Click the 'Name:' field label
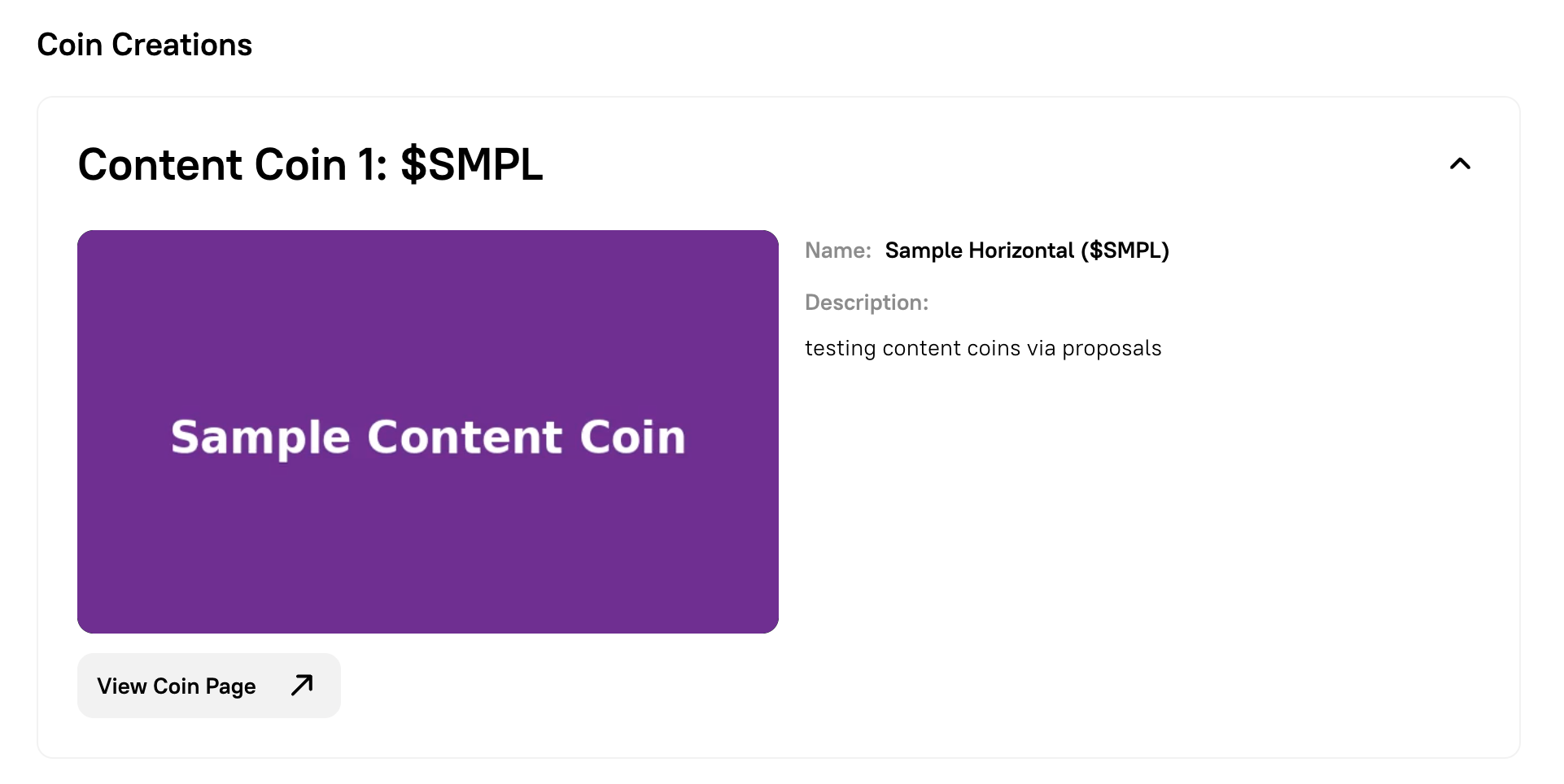Screen dimensions: 1564x784 [837, 250]
